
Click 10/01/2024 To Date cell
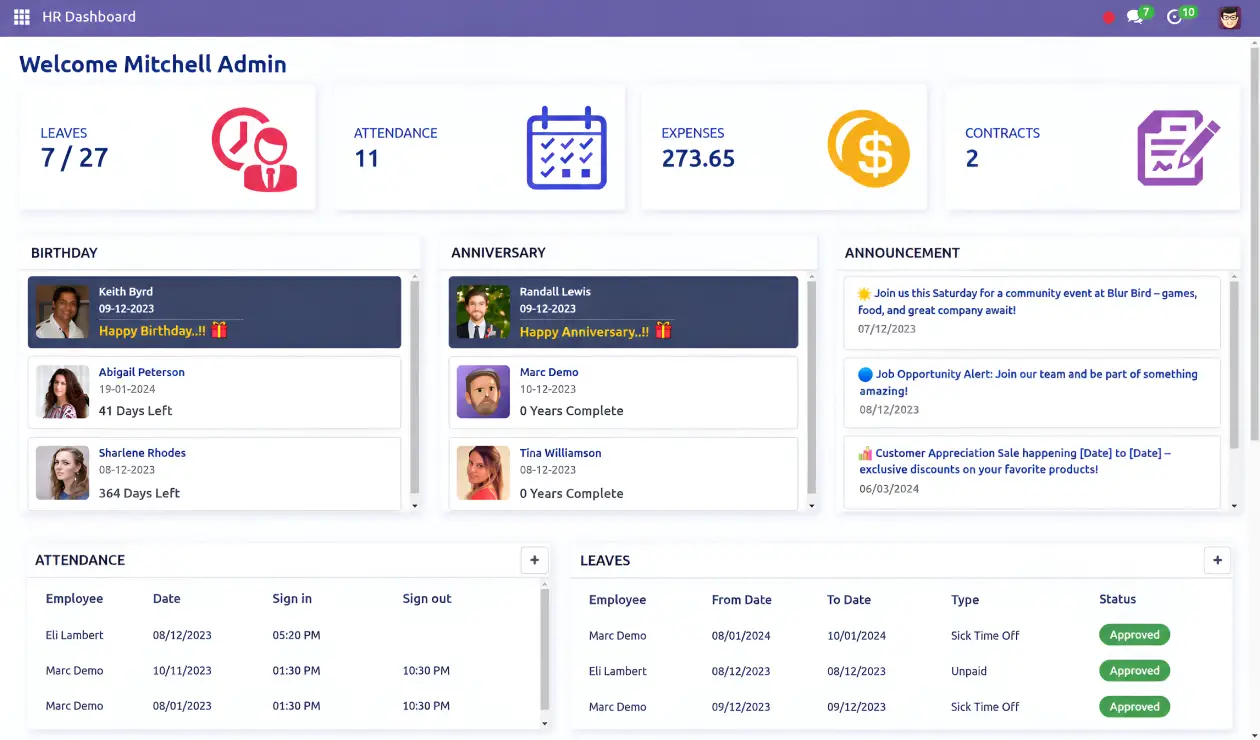click(x=856, y=636)
